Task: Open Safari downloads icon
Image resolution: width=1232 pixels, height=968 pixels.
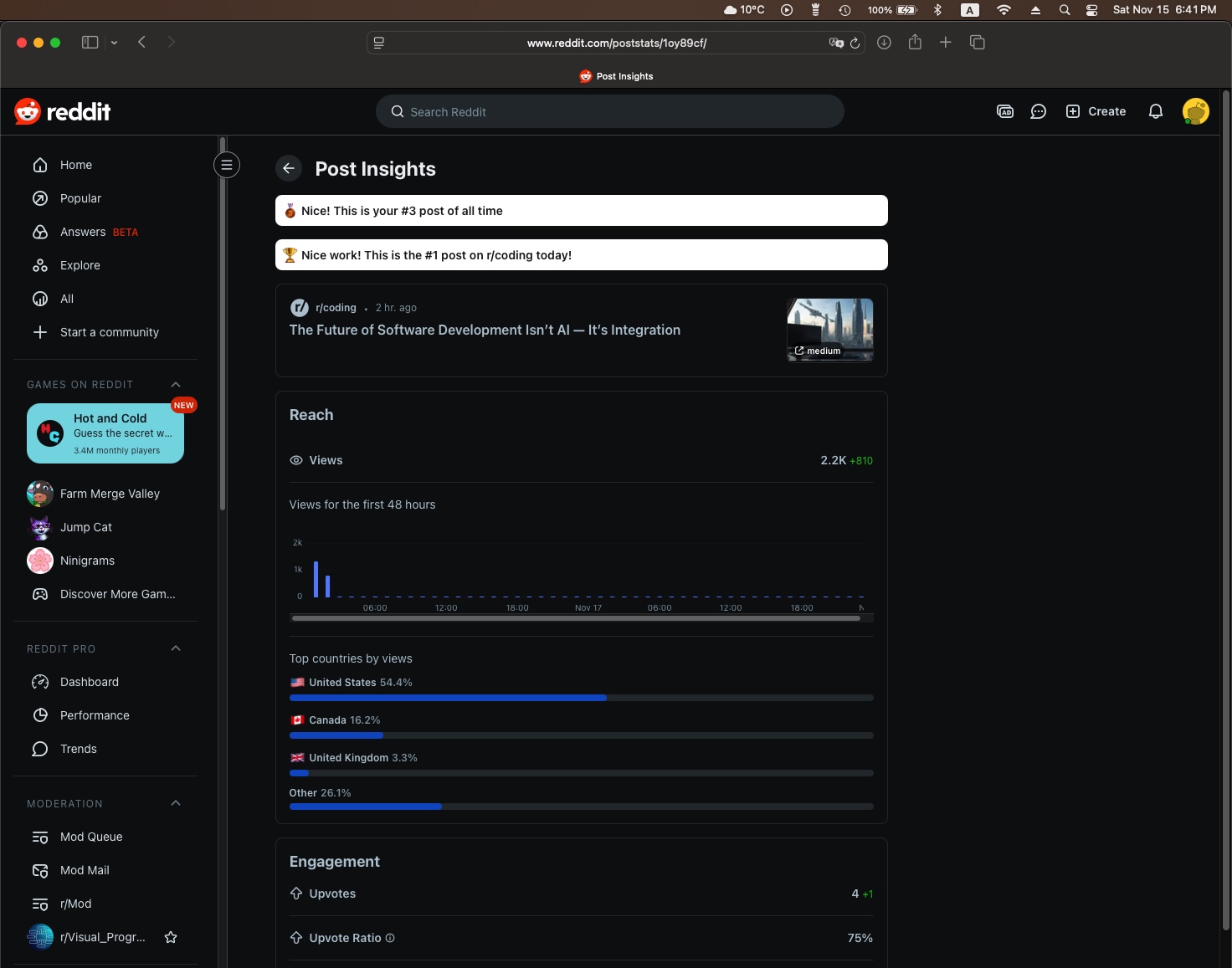Action: [884, 42]
